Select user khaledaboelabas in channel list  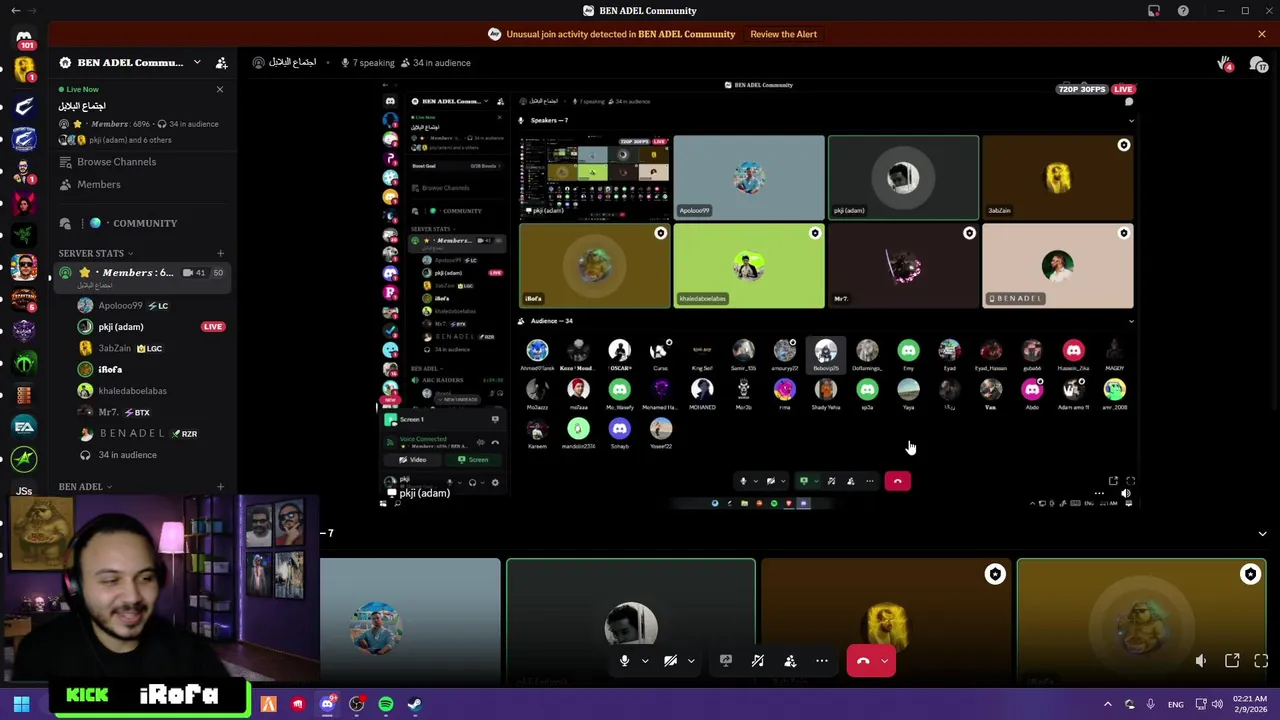coord(132,391)
